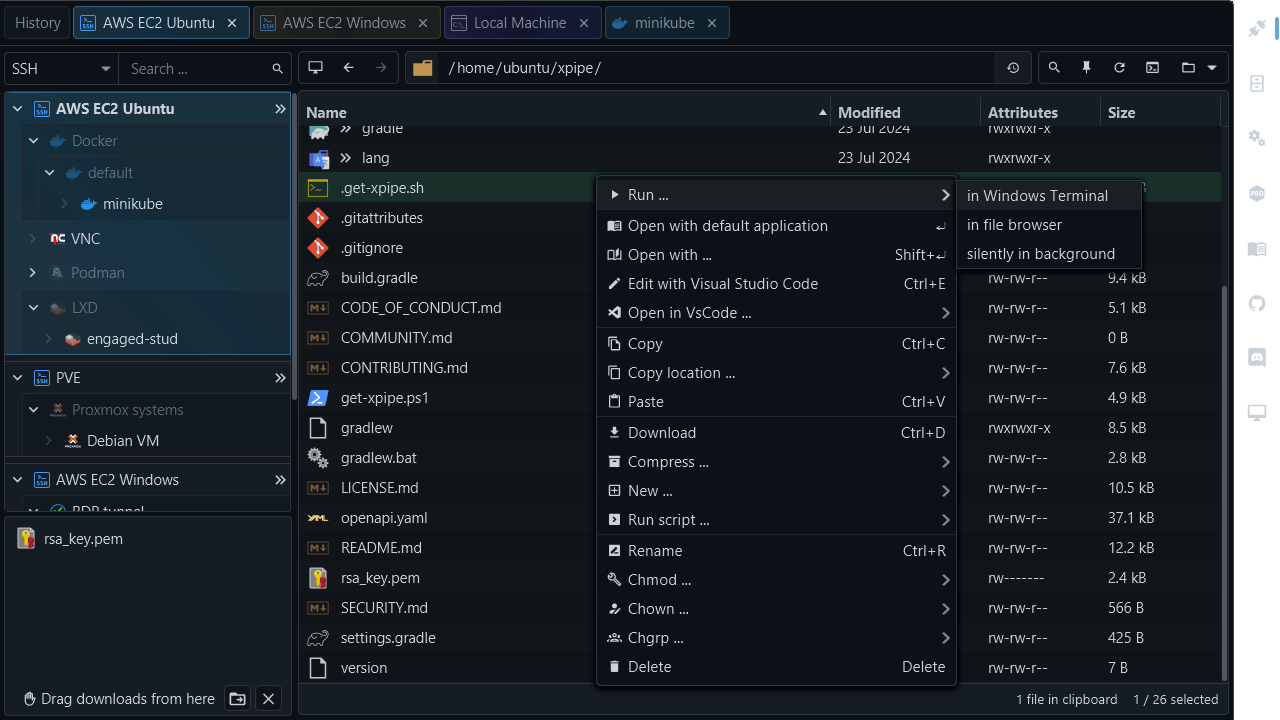The image size is (1280, 720).
Task: Click the rsa_key.pem key icon in downloads panel
Action: [x=25, y=538]
